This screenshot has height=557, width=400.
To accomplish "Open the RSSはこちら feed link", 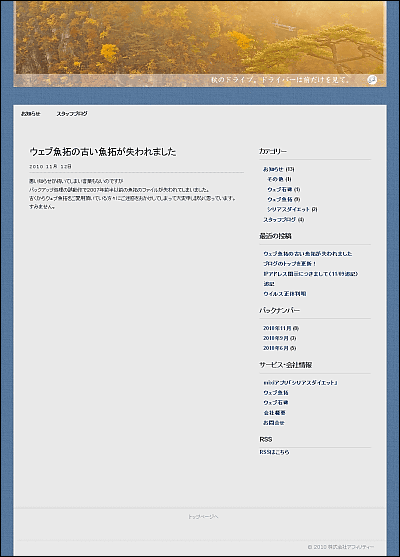I will 274,452.
